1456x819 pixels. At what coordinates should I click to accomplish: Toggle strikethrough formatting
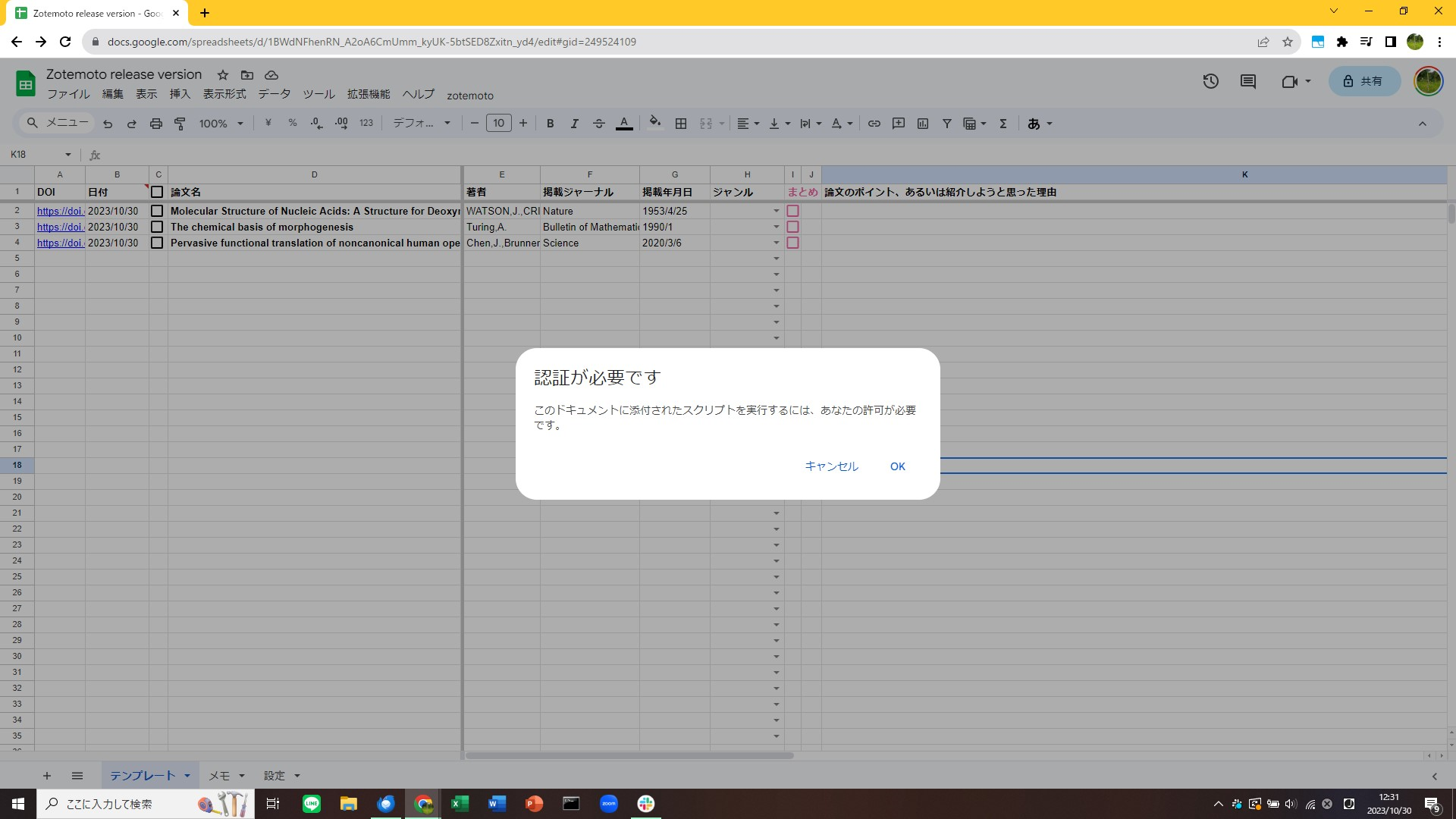tap(599, 123)
